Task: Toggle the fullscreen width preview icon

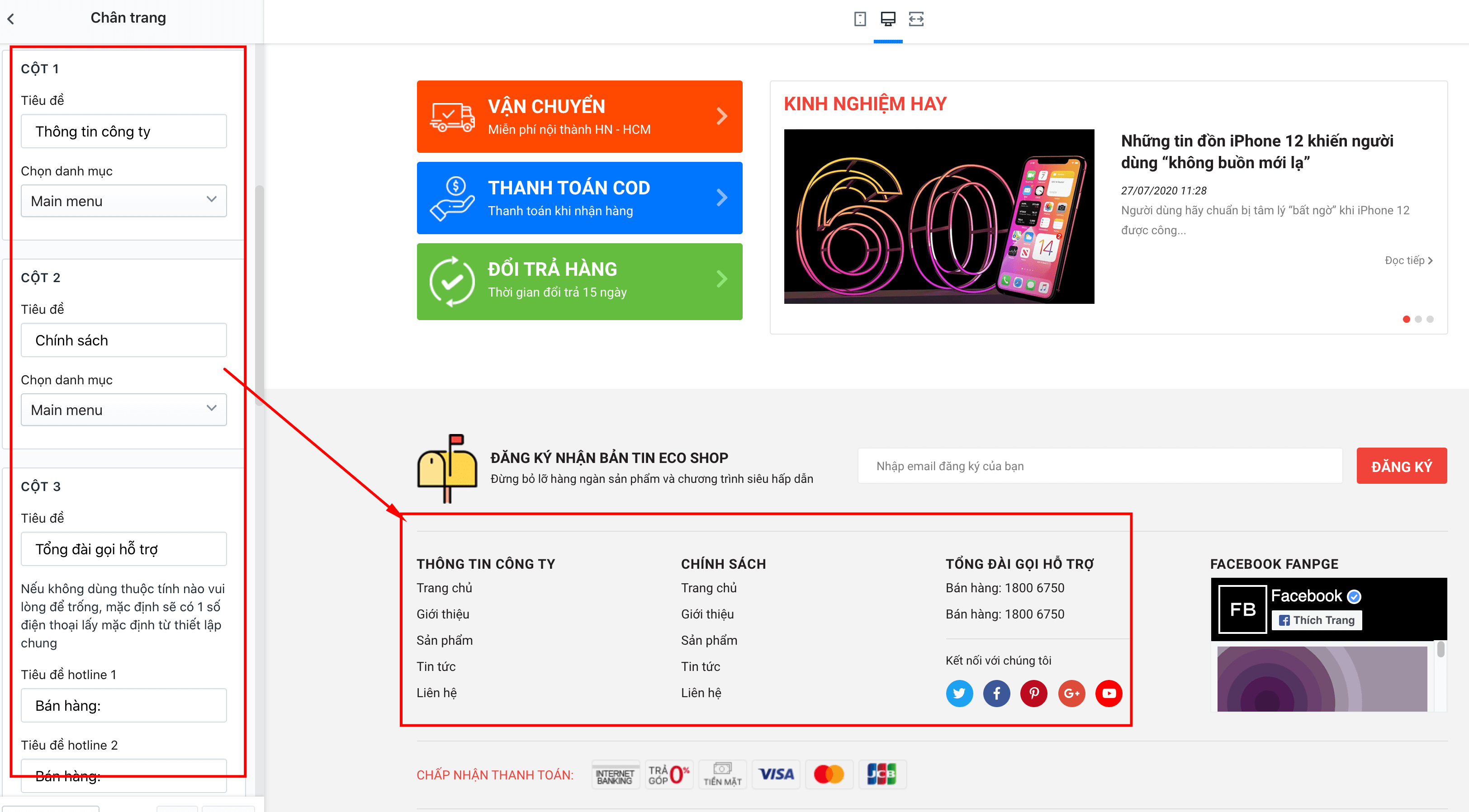Action: pos(916,19)
